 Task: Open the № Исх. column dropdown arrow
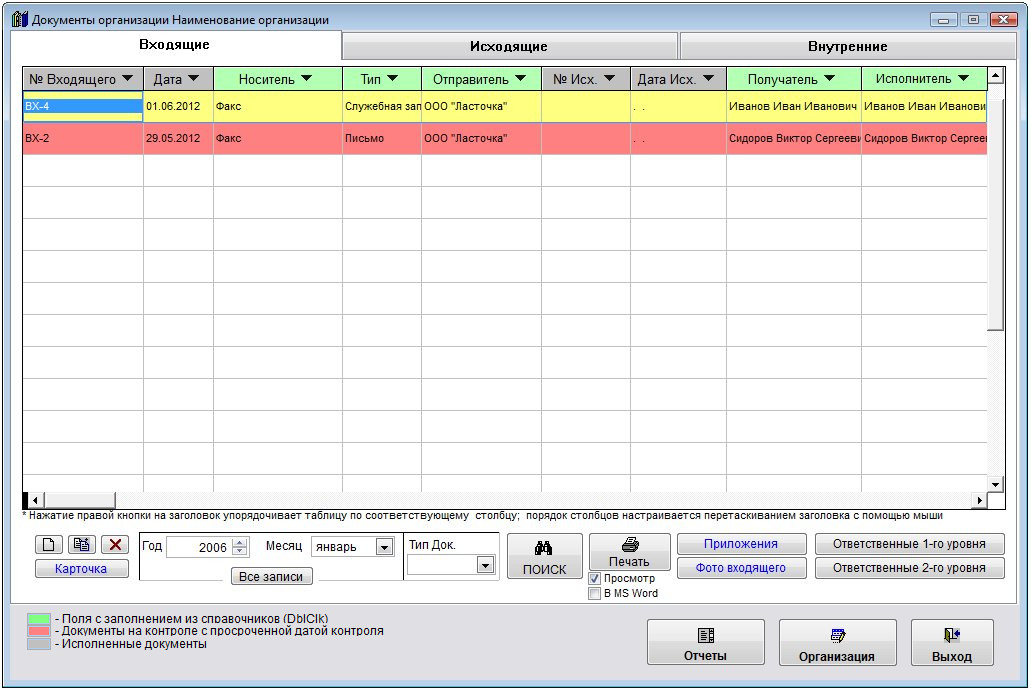point(610,78)
